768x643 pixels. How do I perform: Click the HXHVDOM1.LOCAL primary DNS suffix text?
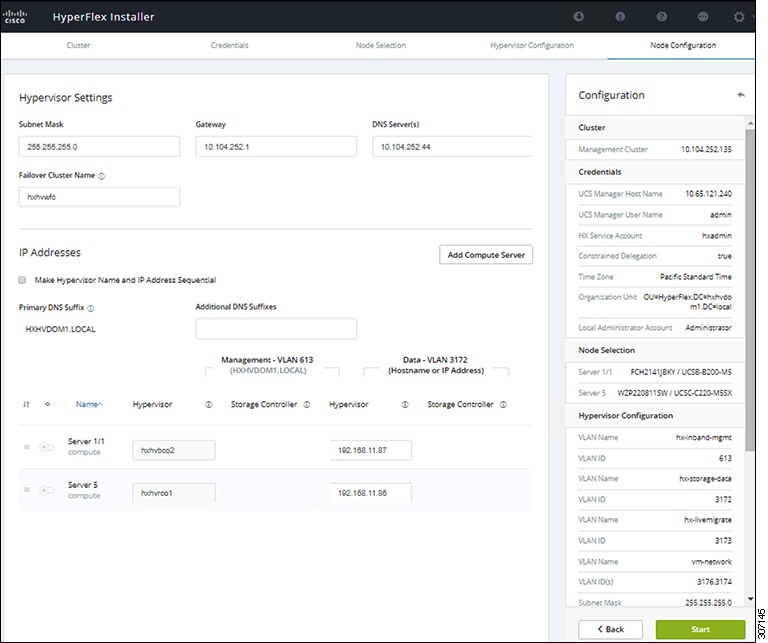point(60,329)
